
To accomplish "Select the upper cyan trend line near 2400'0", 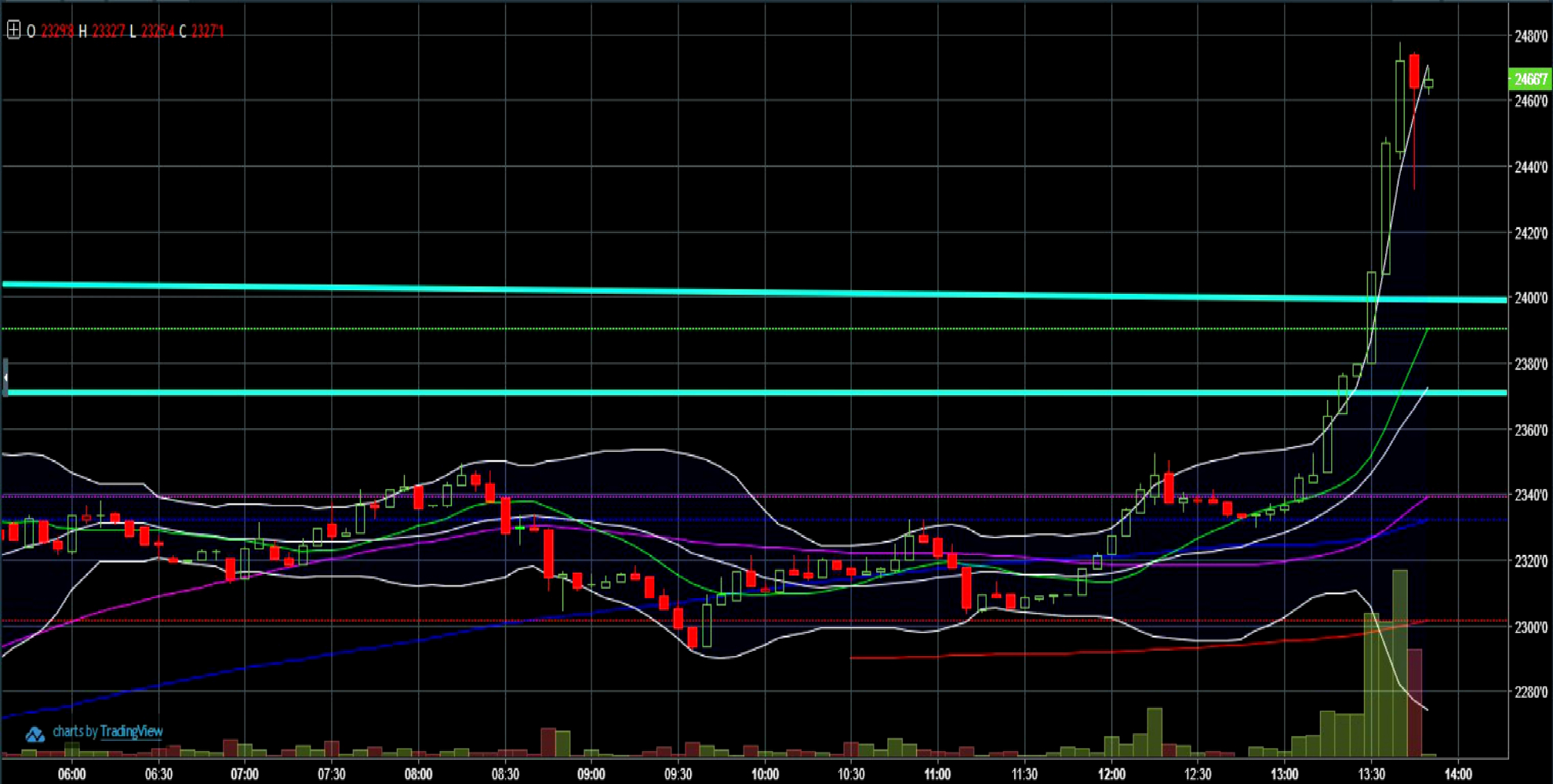I will 753,292.
